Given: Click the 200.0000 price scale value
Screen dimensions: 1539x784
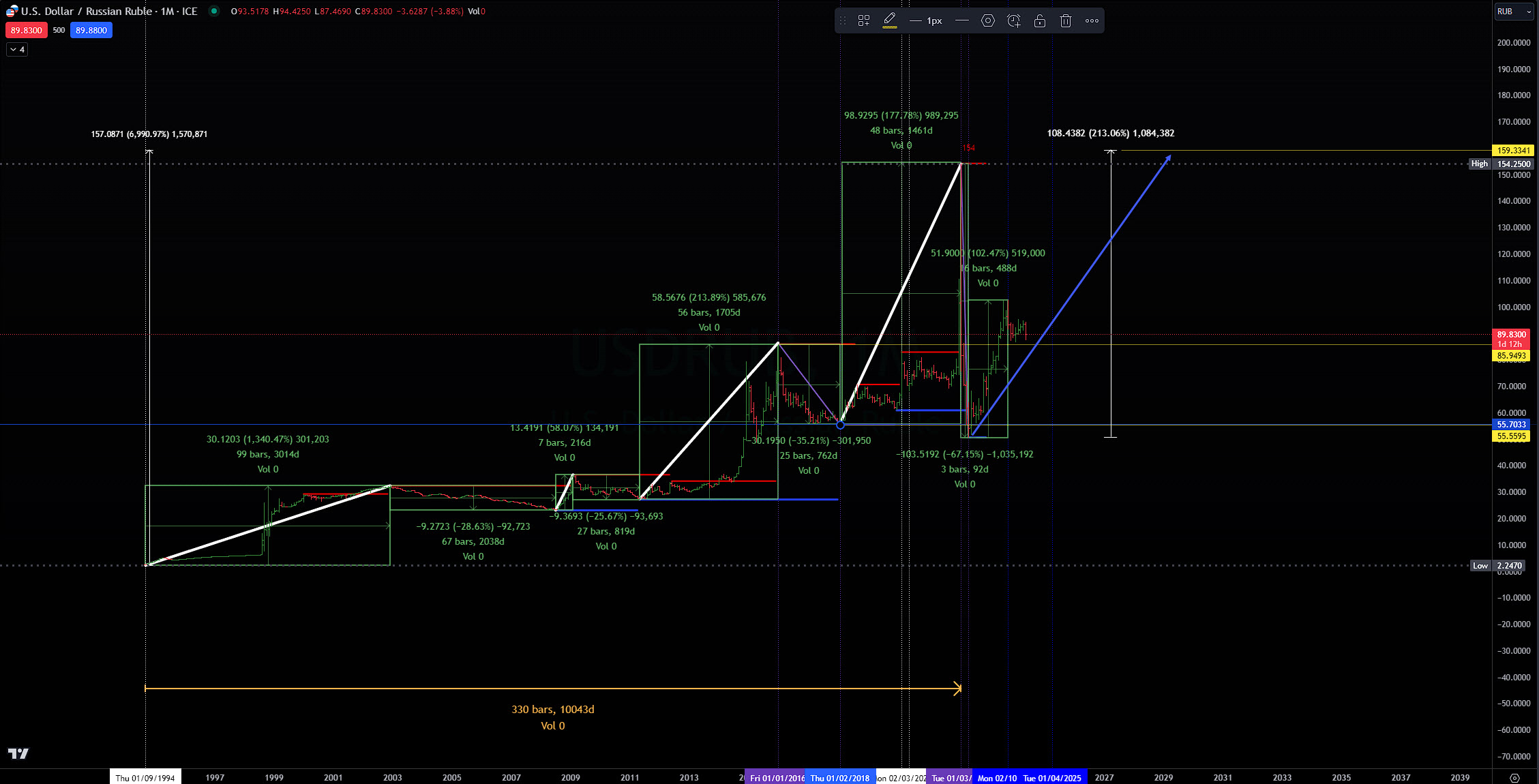Looking at the screenshot, I should pos(1514,42).
